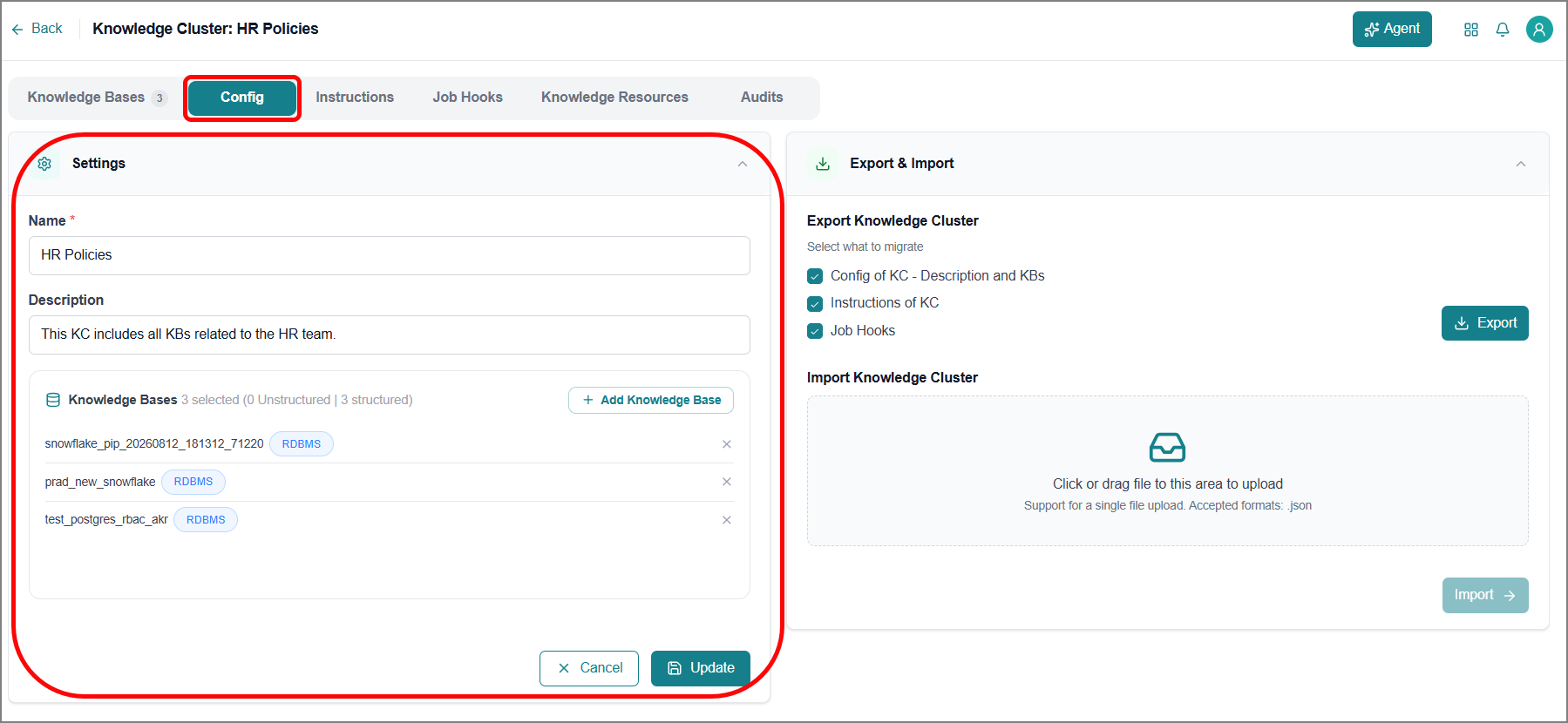Uncheck Instructions of KC checkbox
1568x723 pixels.
[x=815, y=304]
